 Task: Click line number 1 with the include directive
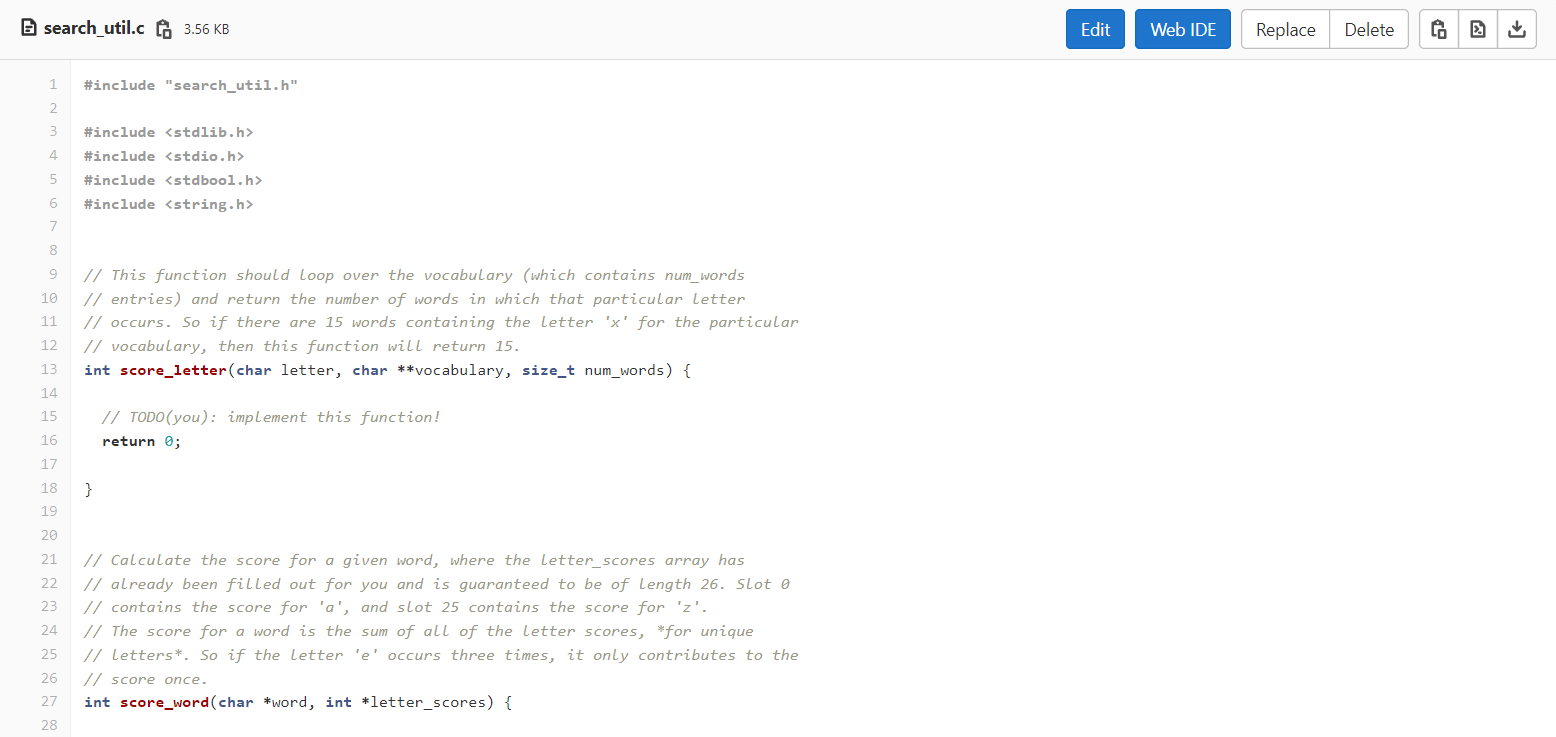coord(52,84)
